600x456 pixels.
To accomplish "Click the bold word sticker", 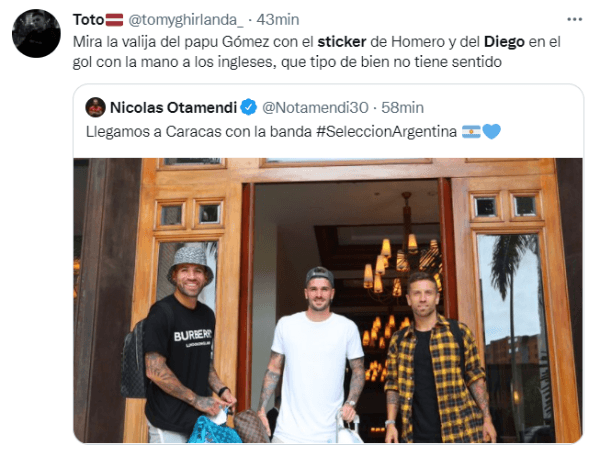I will pos(342,42).
